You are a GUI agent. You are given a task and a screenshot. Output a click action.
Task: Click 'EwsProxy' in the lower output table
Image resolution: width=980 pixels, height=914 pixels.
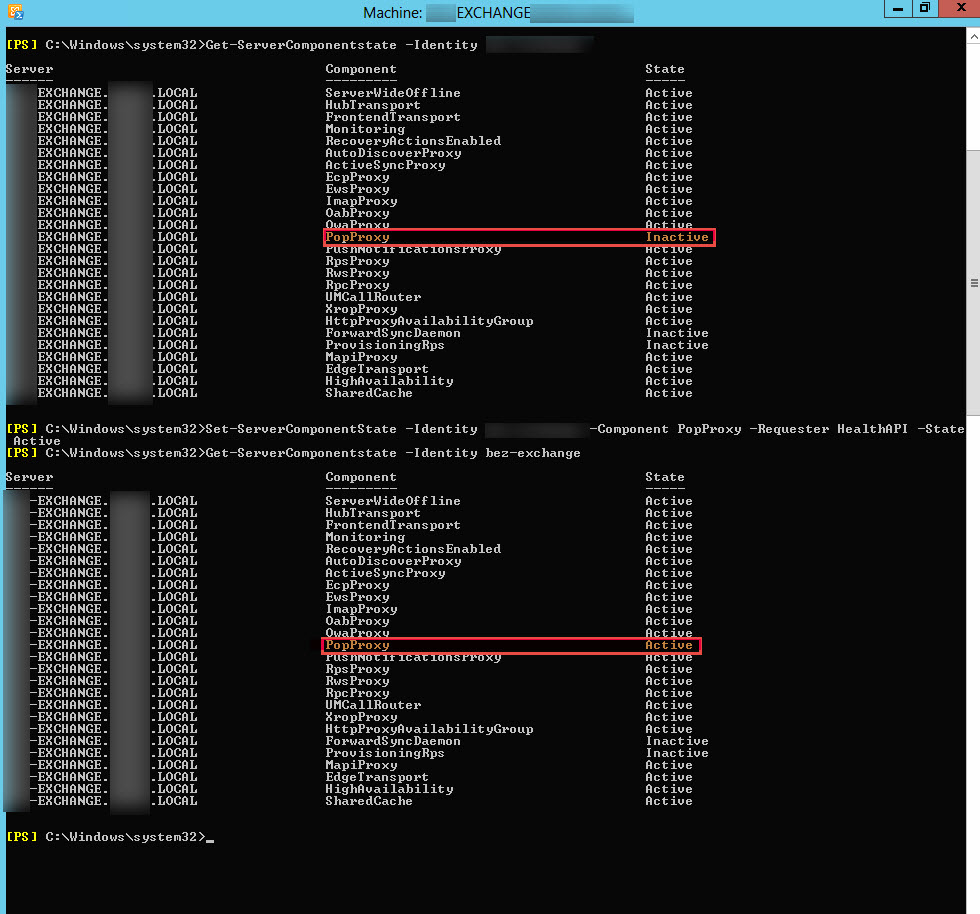[x=357, y=597]
